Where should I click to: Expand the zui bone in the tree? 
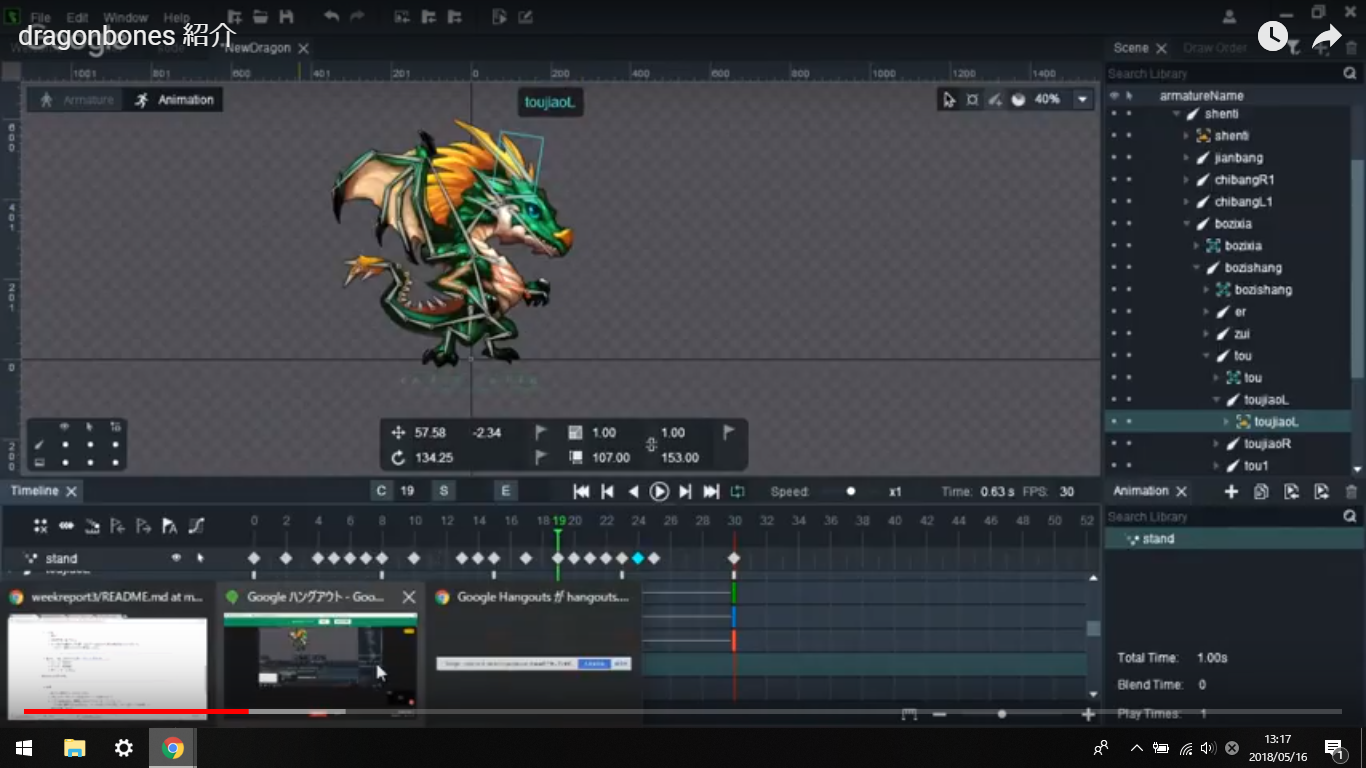point(1208,334)
